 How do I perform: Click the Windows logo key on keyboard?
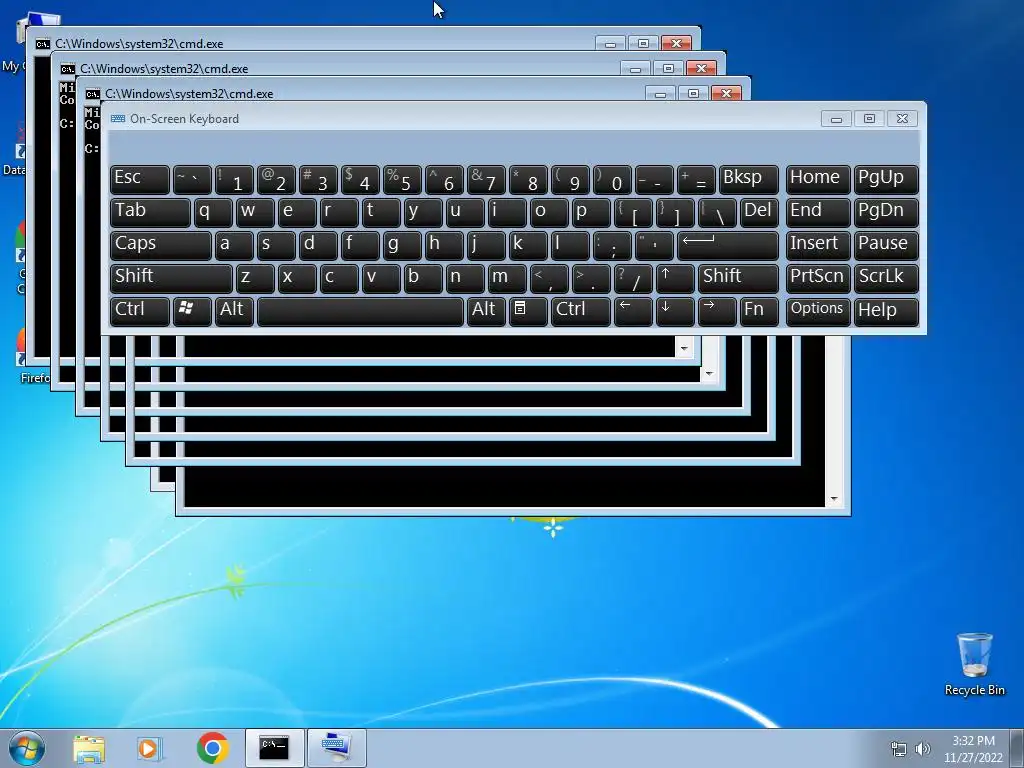point(192,311)
